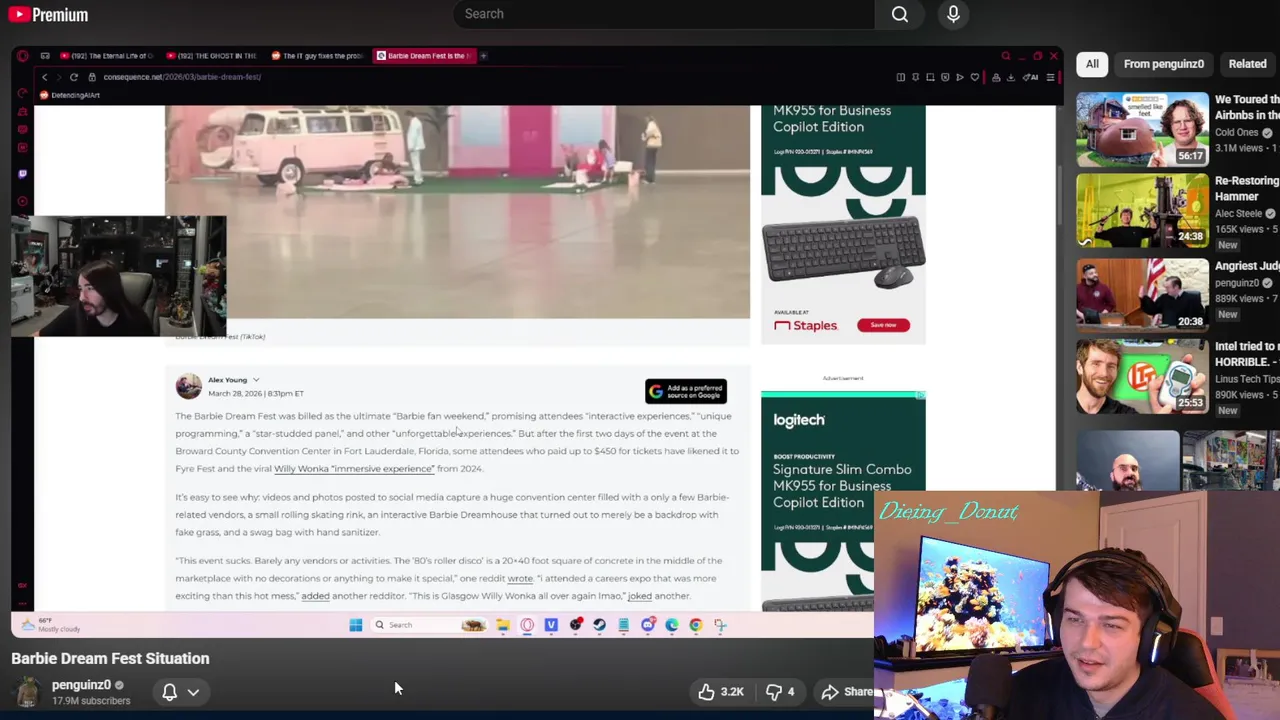Click the consequence.net address bar URL
The image size is (1280, 720).
click(x=181, y=77)
